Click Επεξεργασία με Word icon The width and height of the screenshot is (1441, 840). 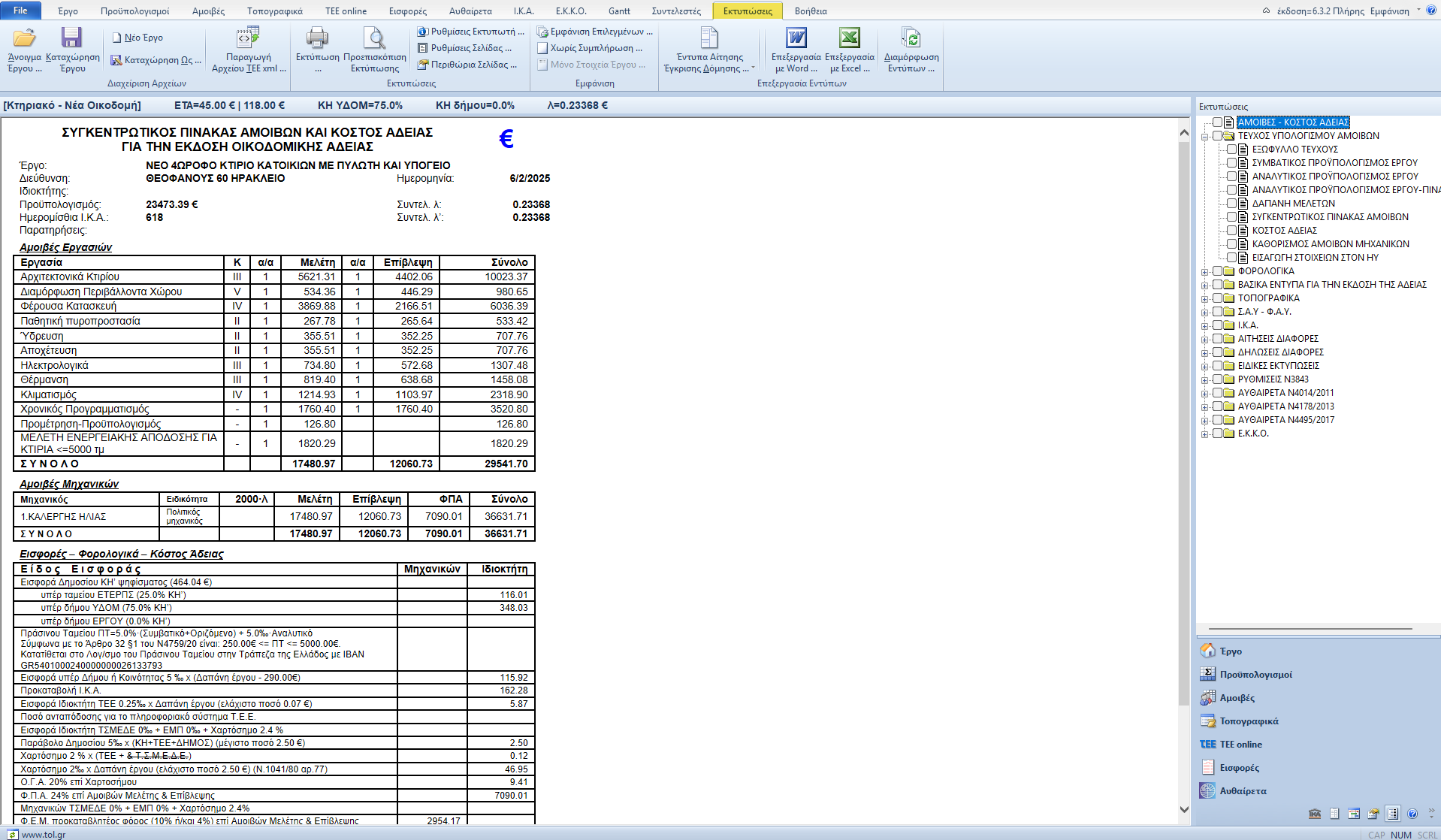796,38
